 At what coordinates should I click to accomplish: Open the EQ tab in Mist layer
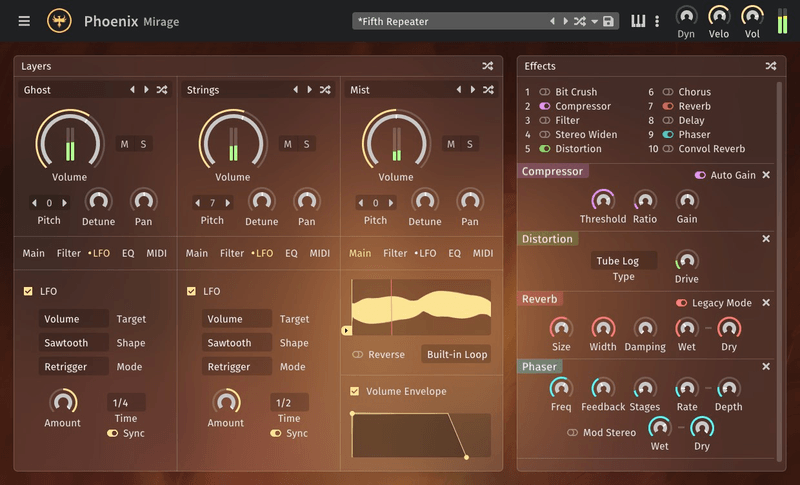point(454,254)
